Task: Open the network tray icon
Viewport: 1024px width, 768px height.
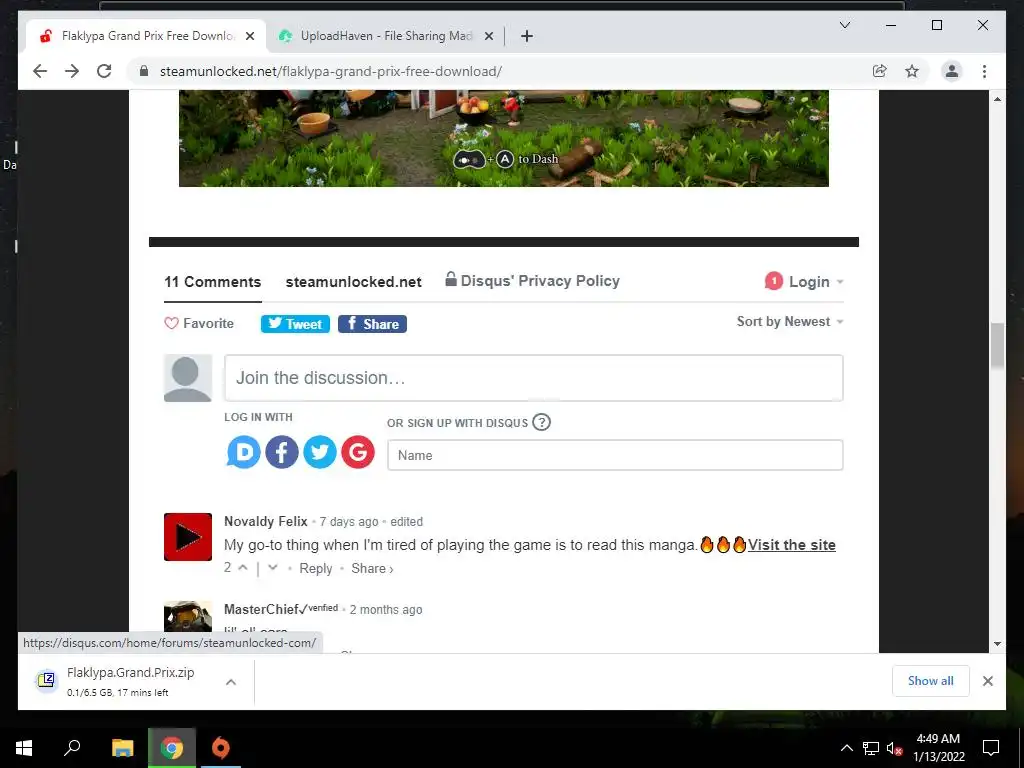Action: (871, 748)
